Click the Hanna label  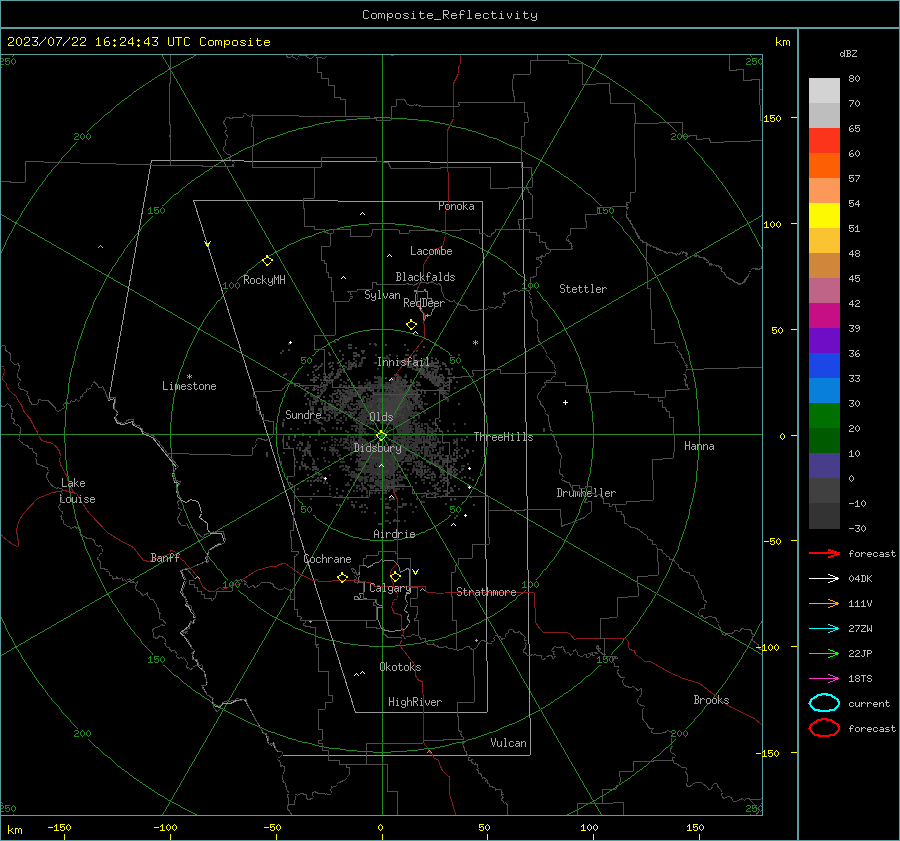tap(699, 446)
